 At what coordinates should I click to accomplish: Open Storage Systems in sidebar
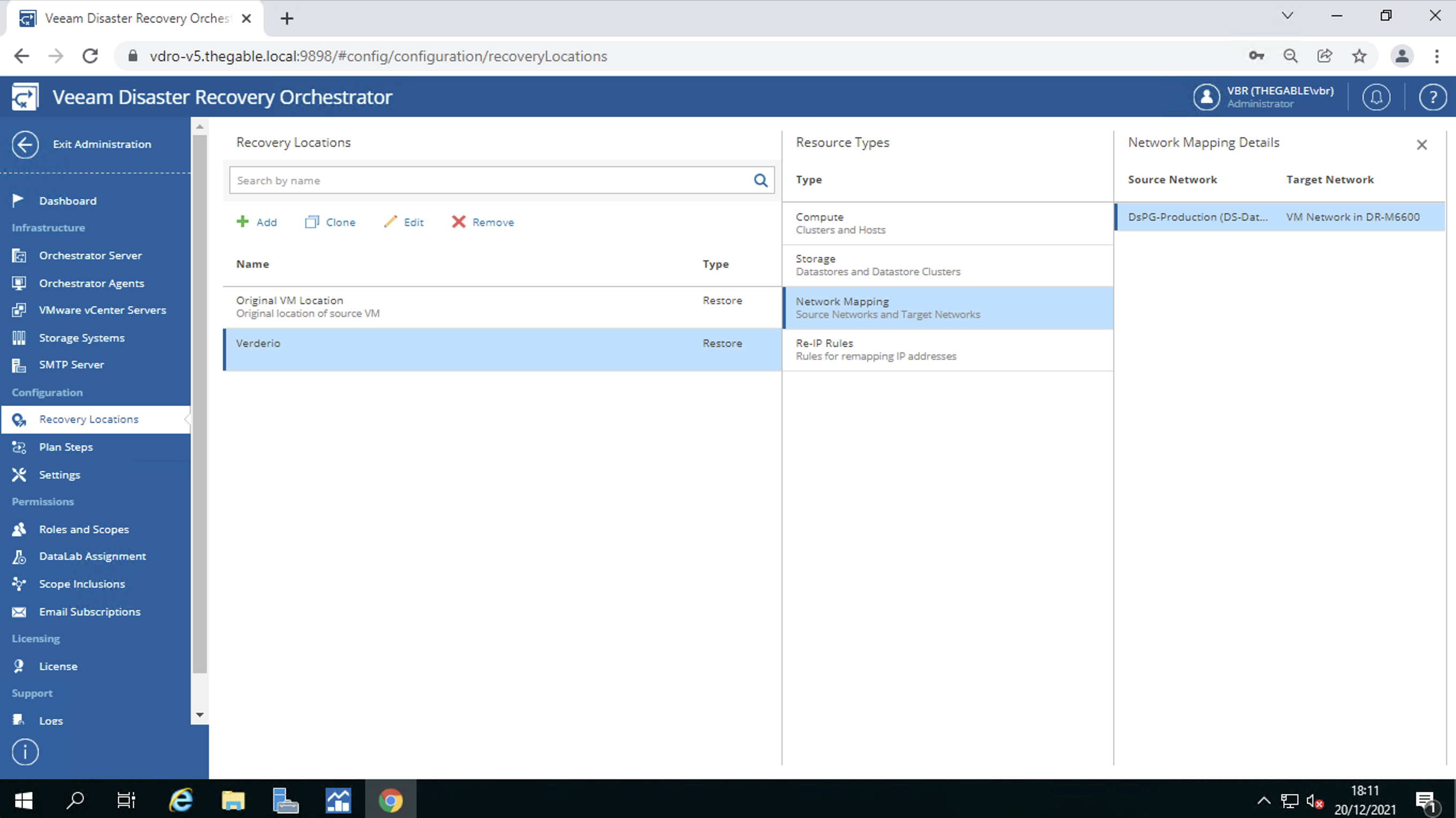pos(81,337)
